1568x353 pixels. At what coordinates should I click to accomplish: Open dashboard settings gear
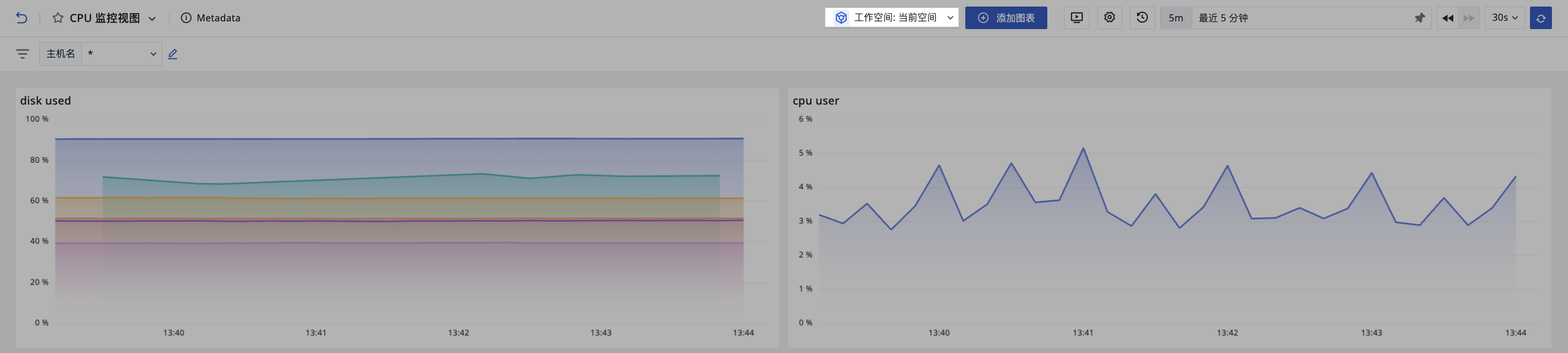click(1110, 18)
